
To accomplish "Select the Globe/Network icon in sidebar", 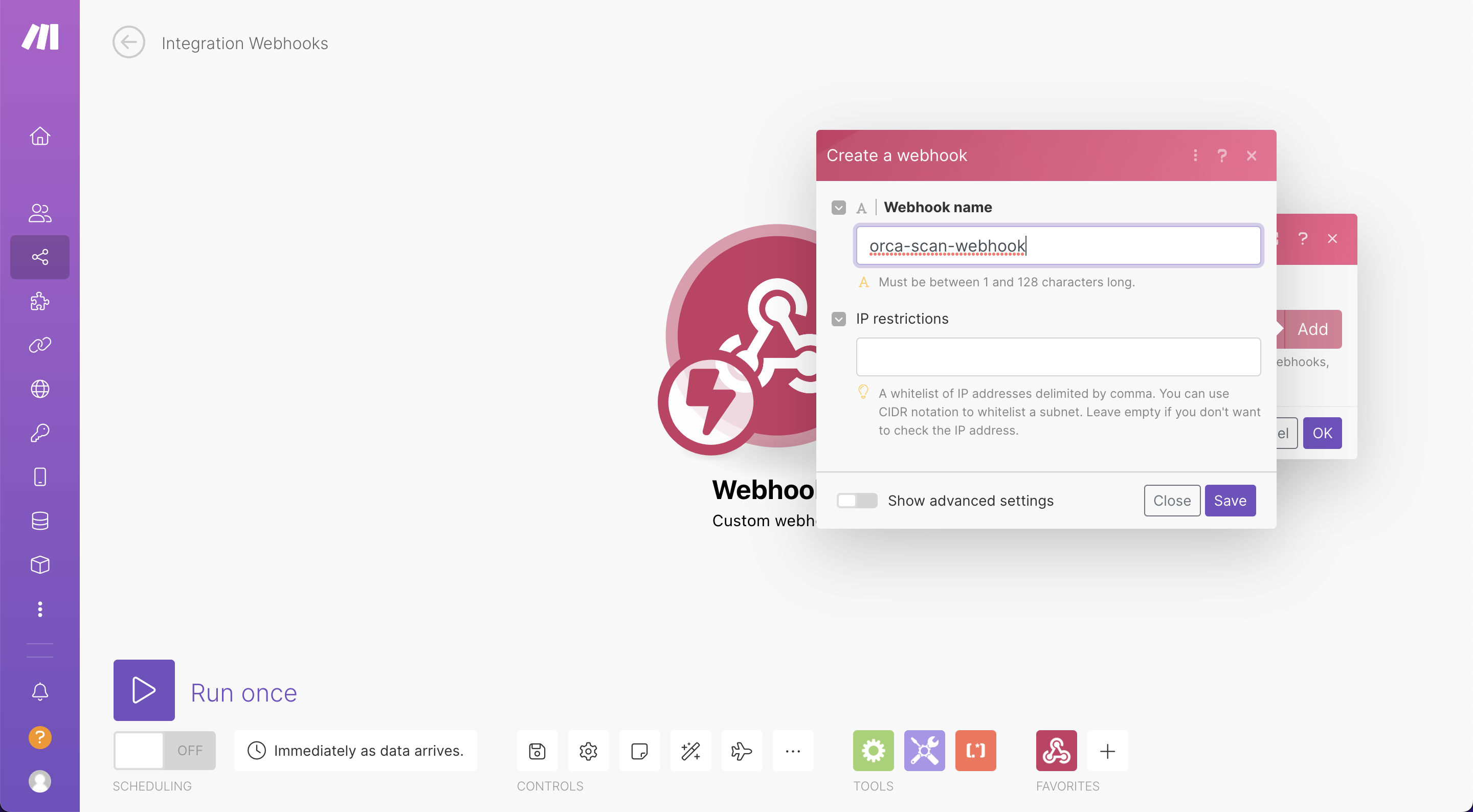I will click(40, 389).
